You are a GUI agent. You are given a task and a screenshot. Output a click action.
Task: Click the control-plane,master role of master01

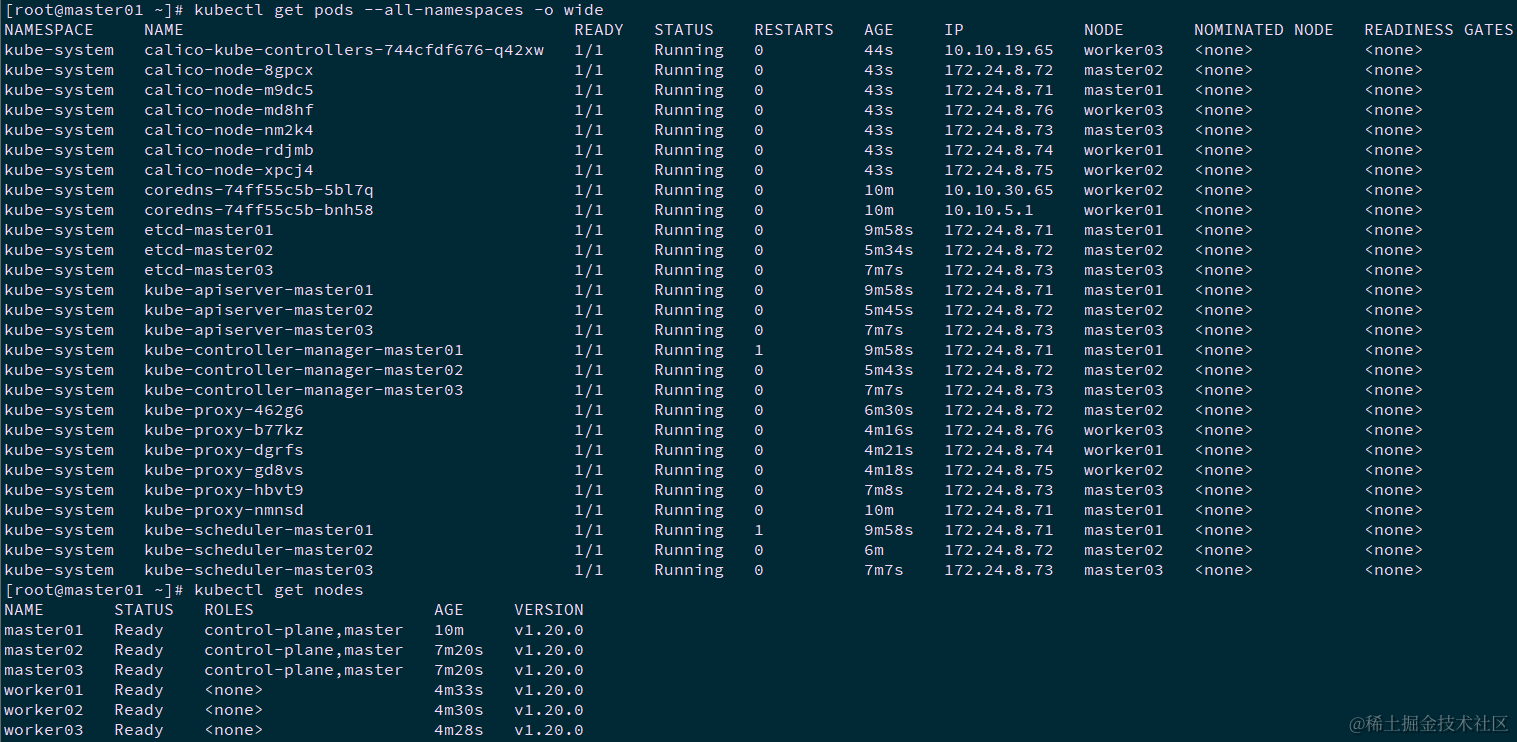304,630
